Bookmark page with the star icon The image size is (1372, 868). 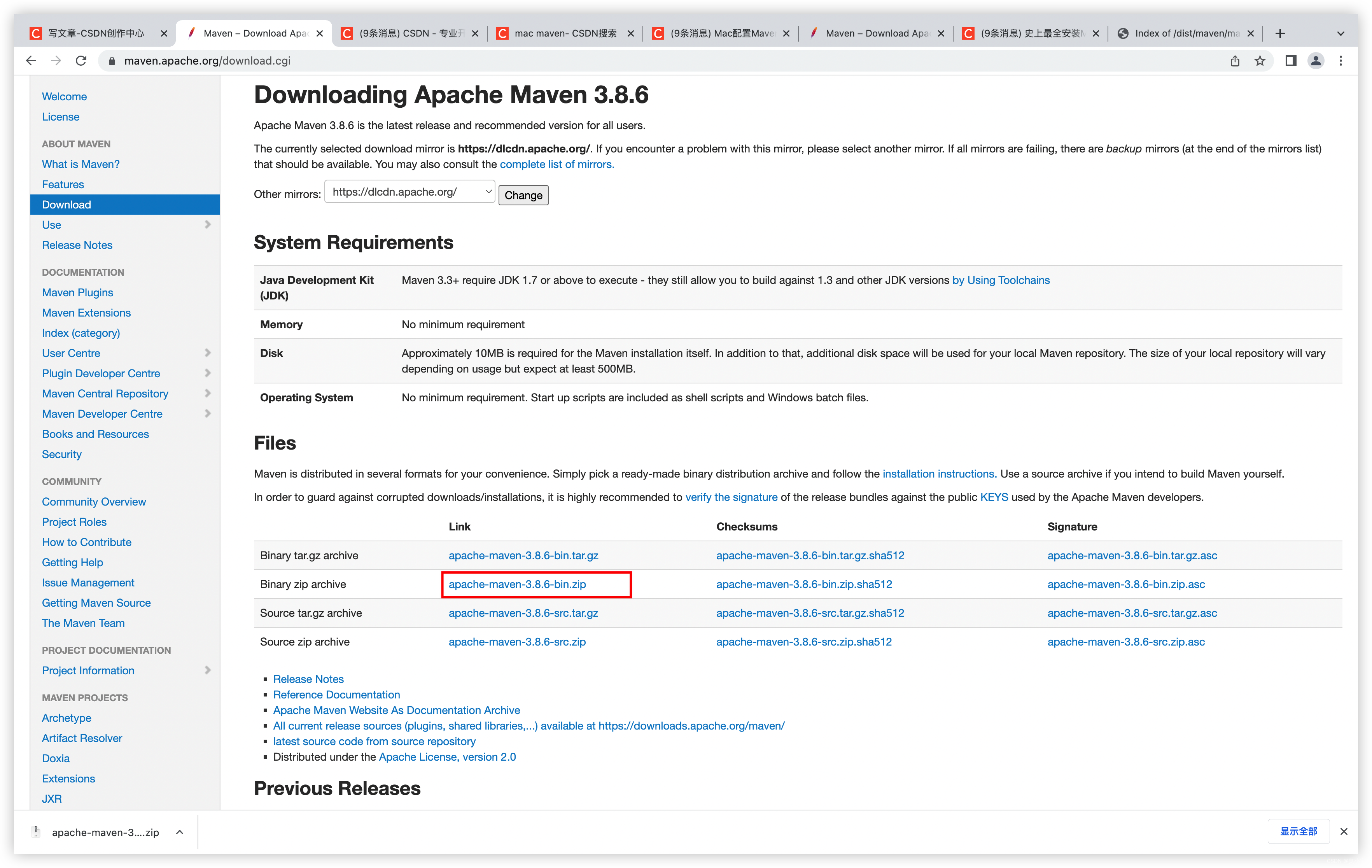1260,61
